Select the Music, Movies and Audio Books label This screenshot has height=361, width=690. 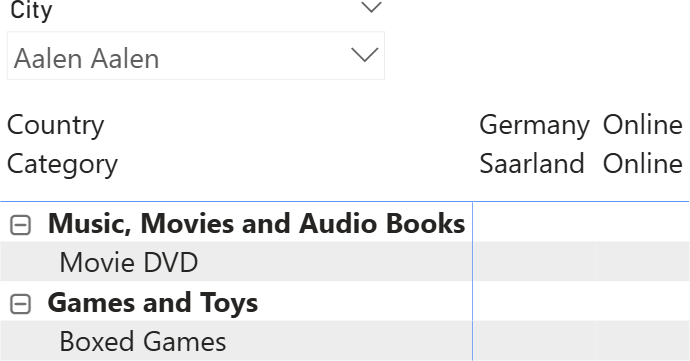[x=257, y=223]
